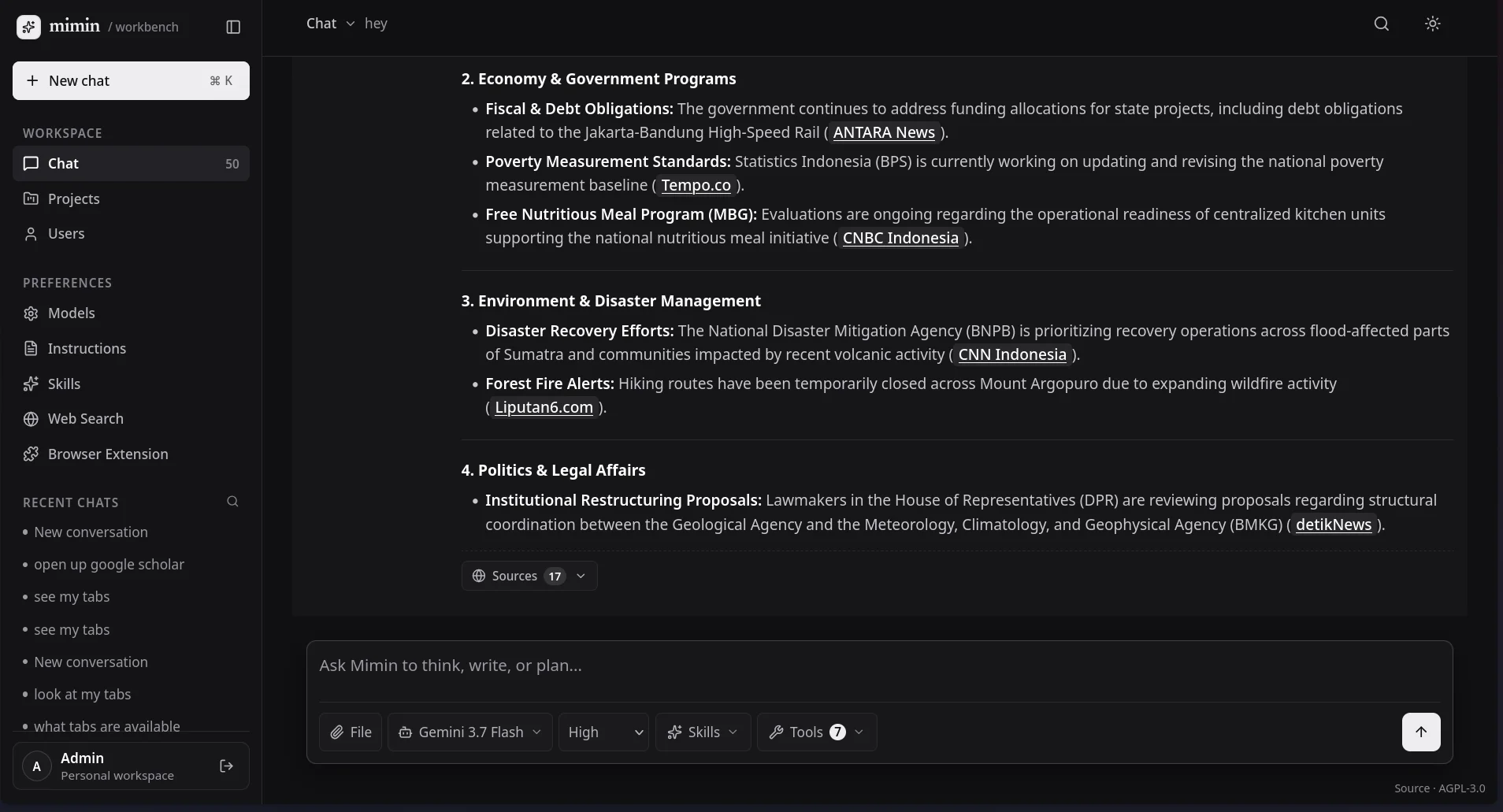Screen dimensions: 1503x812
Task: Open the Tools 7 dropdown
Action: (817, 732)
